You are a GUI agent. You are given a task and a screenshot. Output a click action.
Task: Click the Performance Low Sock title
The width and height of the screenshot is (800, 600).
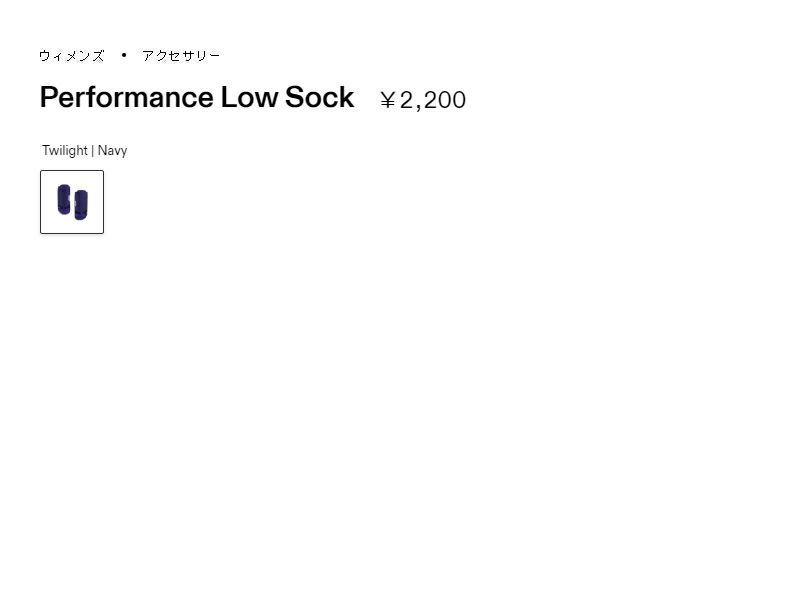(x=197, y=98)
